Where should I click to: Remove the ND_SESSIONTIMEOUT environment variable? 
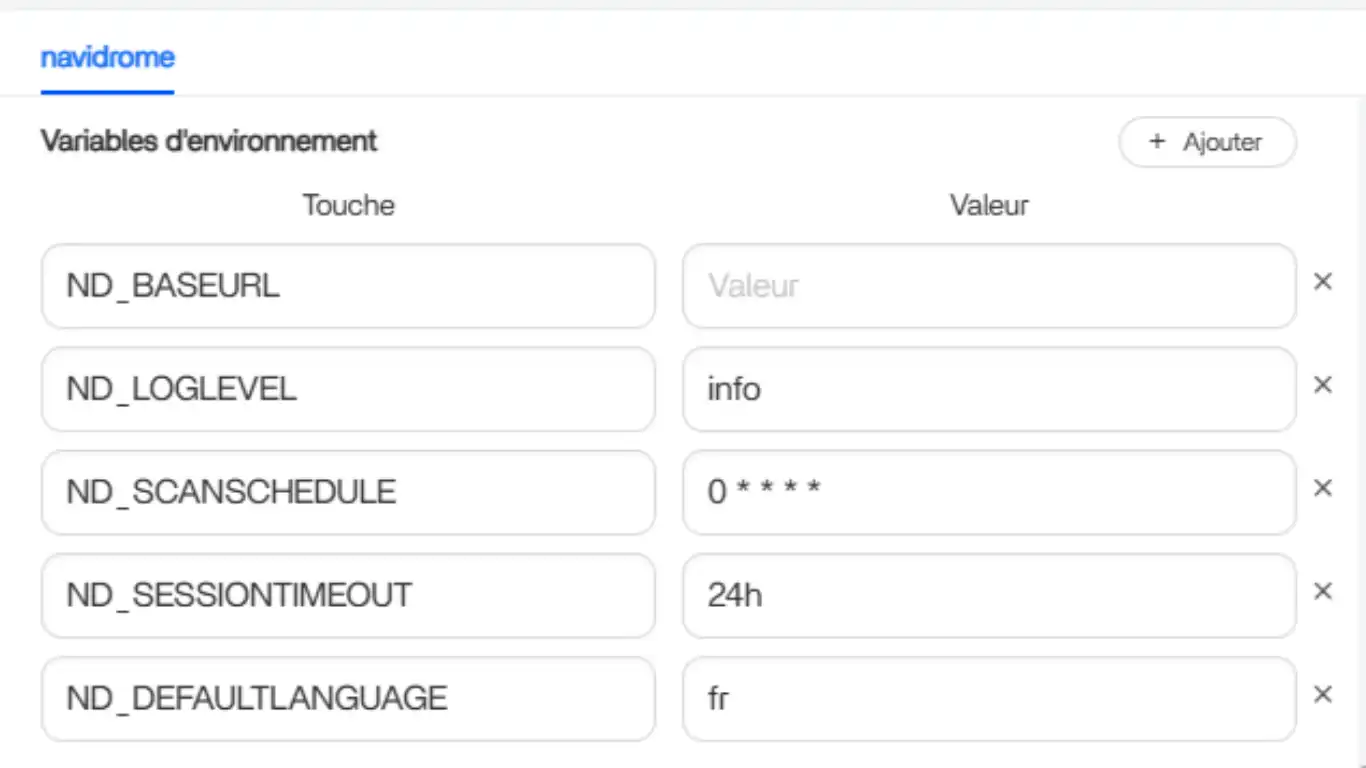click(x=1323, y=592)
